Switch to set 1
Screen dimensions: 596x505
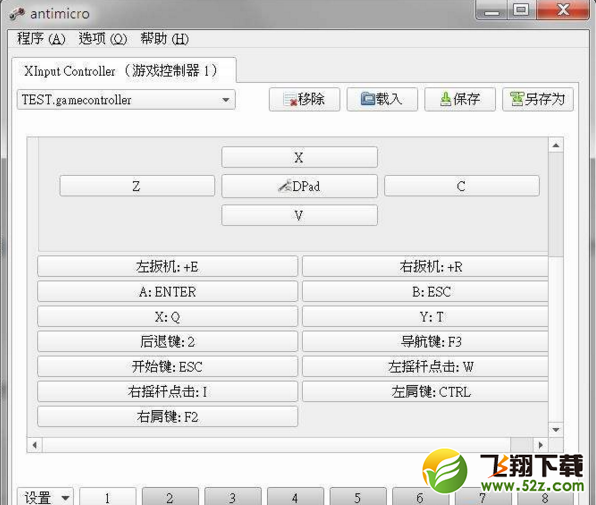click(x=108, y=497)
